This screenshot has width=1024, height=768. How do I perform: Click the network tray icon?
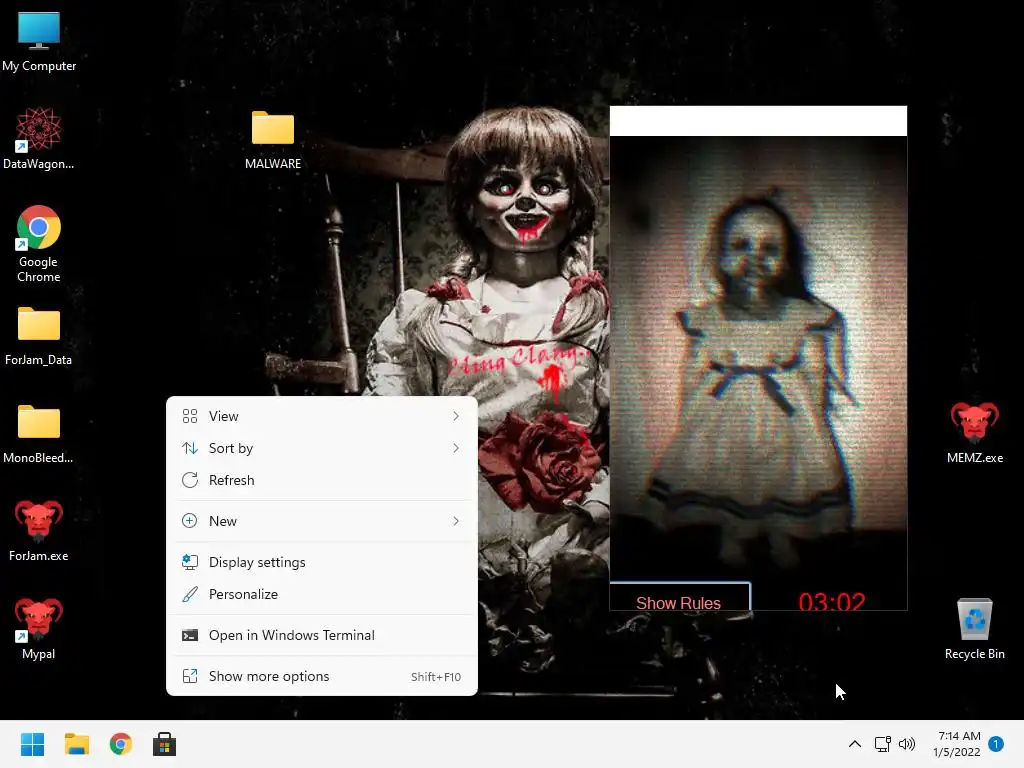tap(882, 744)
